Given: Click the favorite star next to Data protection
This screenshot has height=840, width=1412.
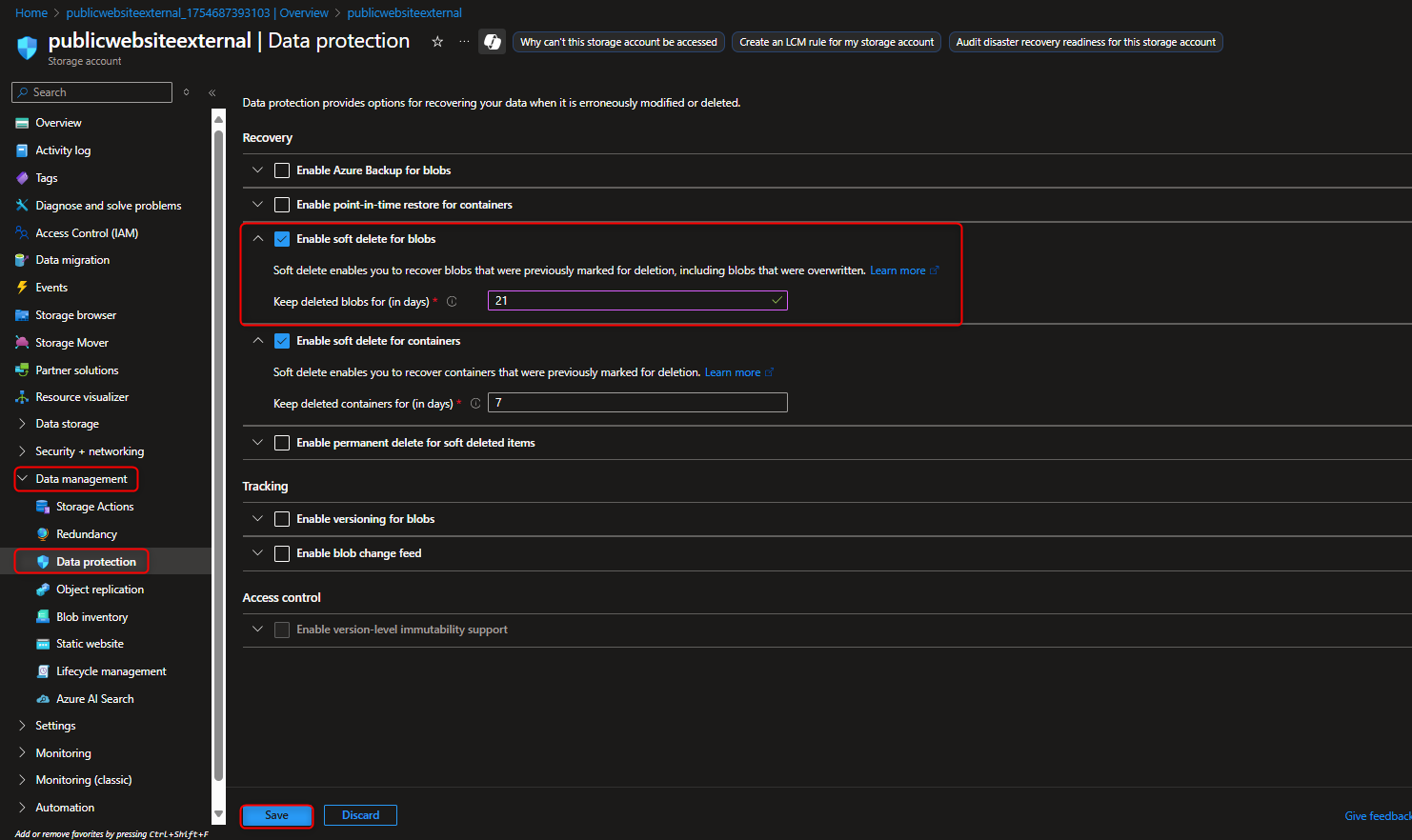Looking at the screenshot, I should tap(437, 41).
